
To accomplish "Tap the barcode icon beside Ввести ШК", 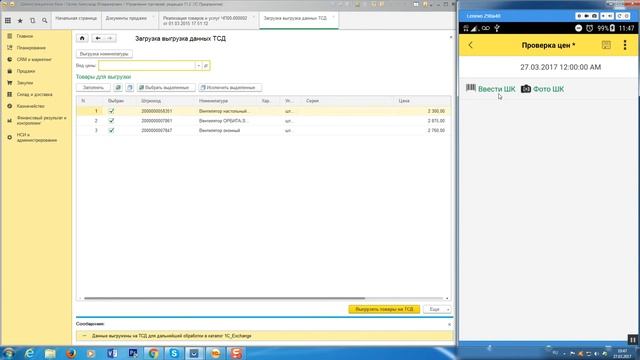I will click(x=471, y=88).
